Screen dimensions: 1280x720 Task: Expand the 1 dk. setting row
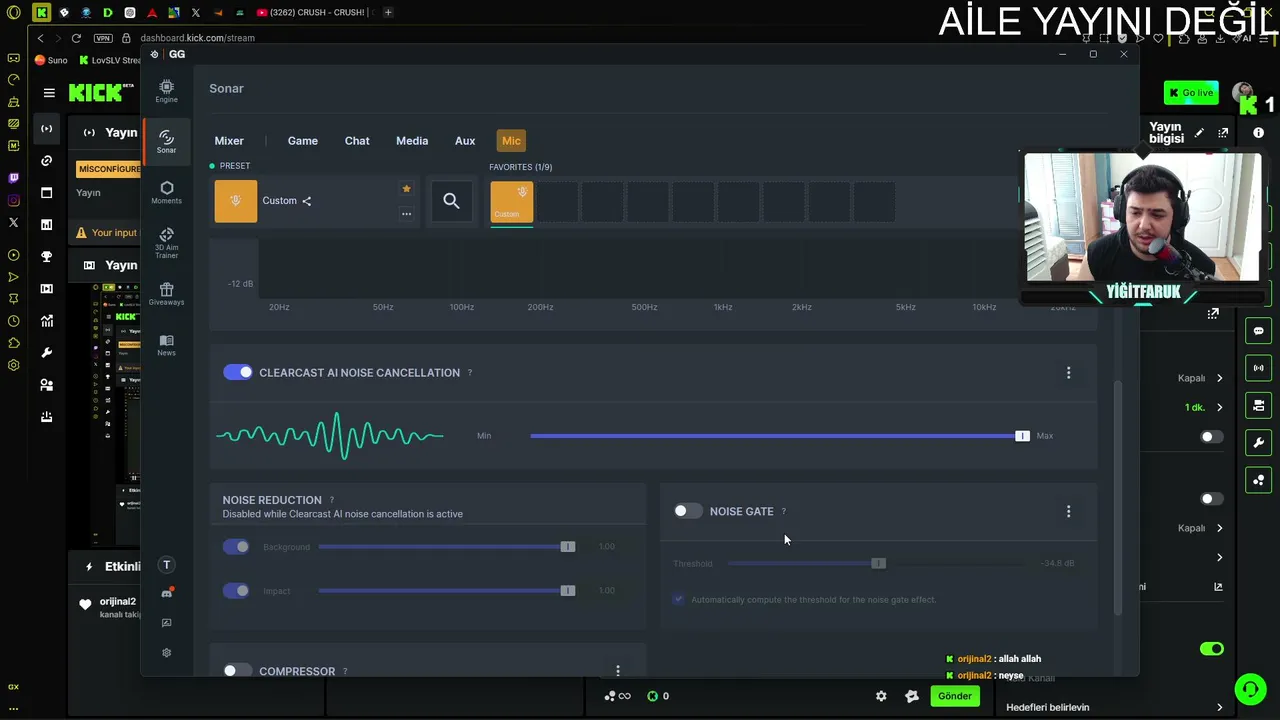[x=1204, y=407]
